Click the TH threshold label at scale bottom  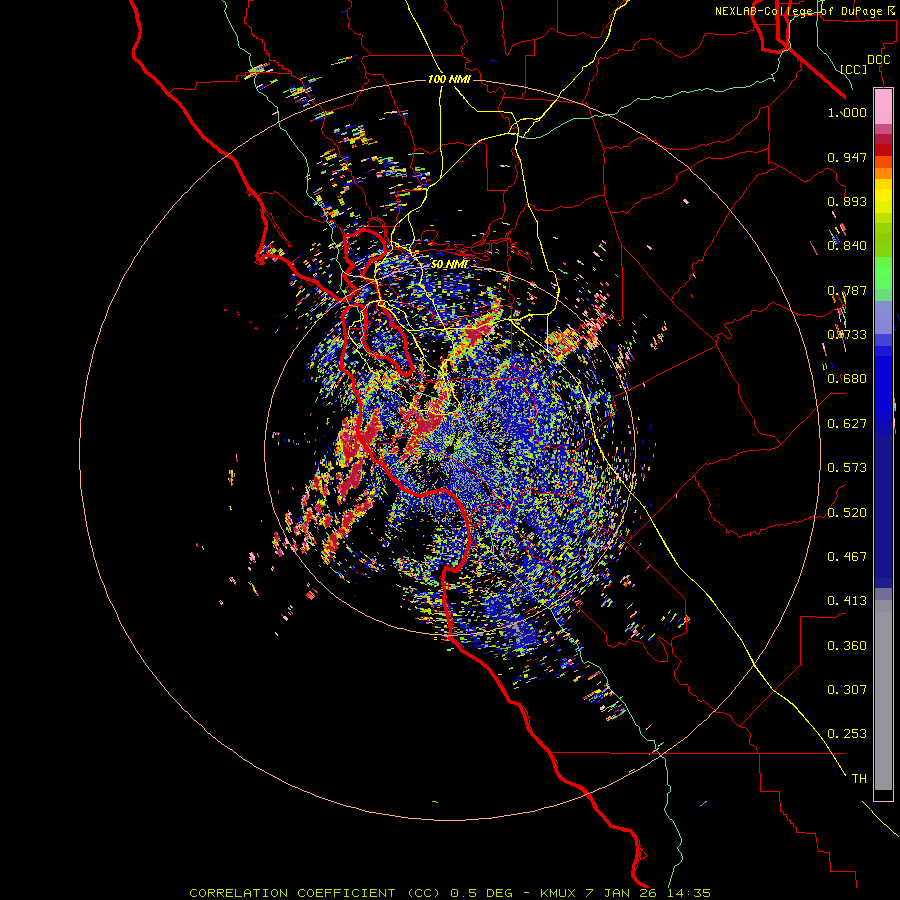click(x=859, y=779)
